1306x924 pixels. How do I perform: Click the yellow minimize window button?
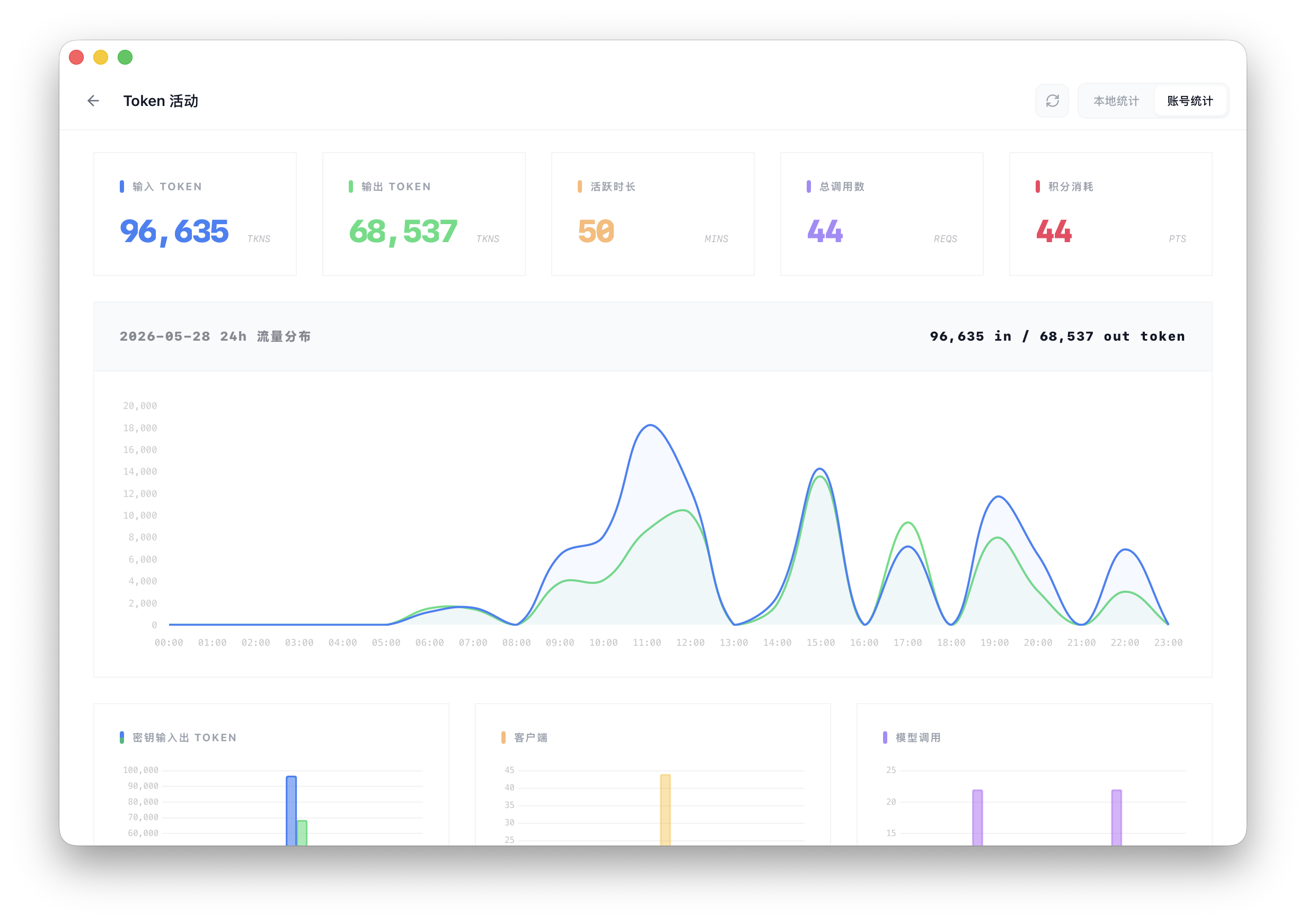point(101,57)
